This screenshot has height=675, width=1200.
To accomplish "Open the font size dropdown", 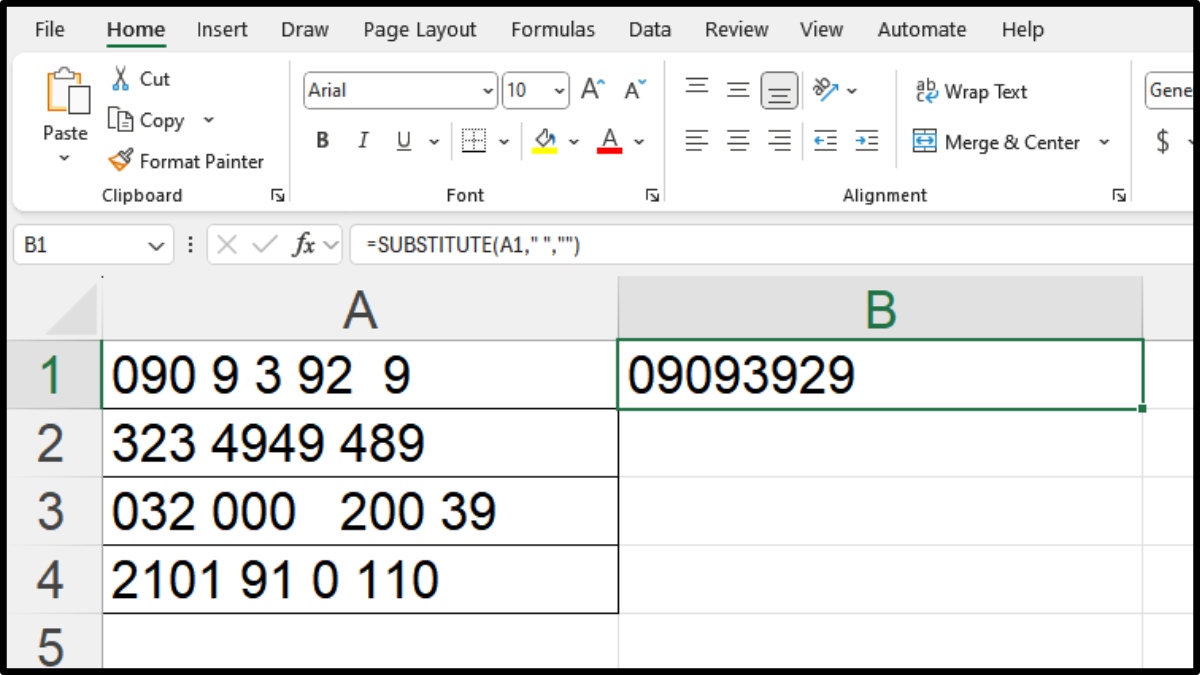I will tap(557, 90).
